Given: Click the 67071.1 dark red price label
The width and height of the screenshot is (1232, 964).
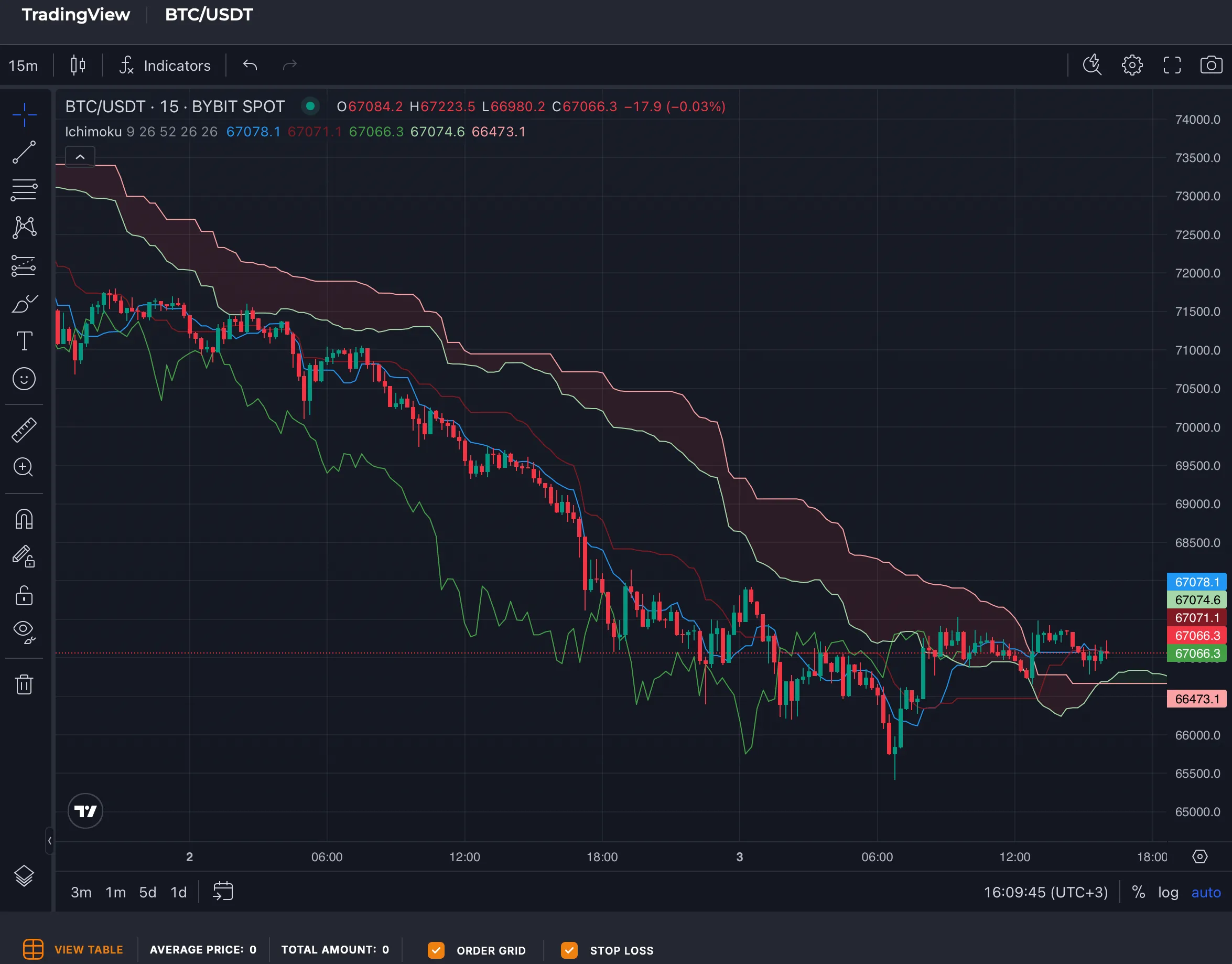Looking at the screenshot, I should tap(1196, 618).
